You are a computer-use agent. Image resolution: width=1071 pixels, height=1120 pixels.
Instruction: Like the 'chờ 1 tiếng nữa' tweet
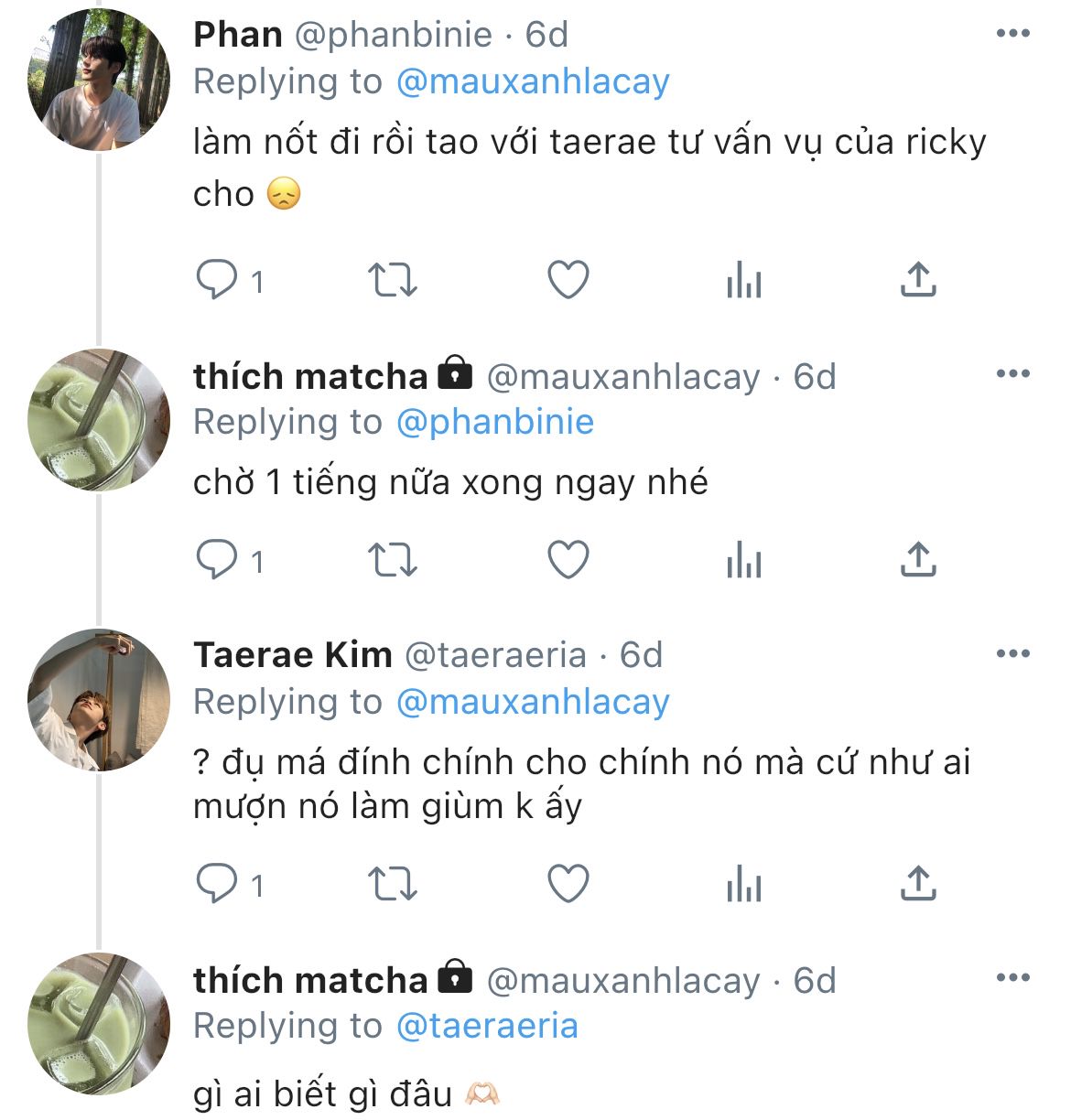(x=568, y=560)
